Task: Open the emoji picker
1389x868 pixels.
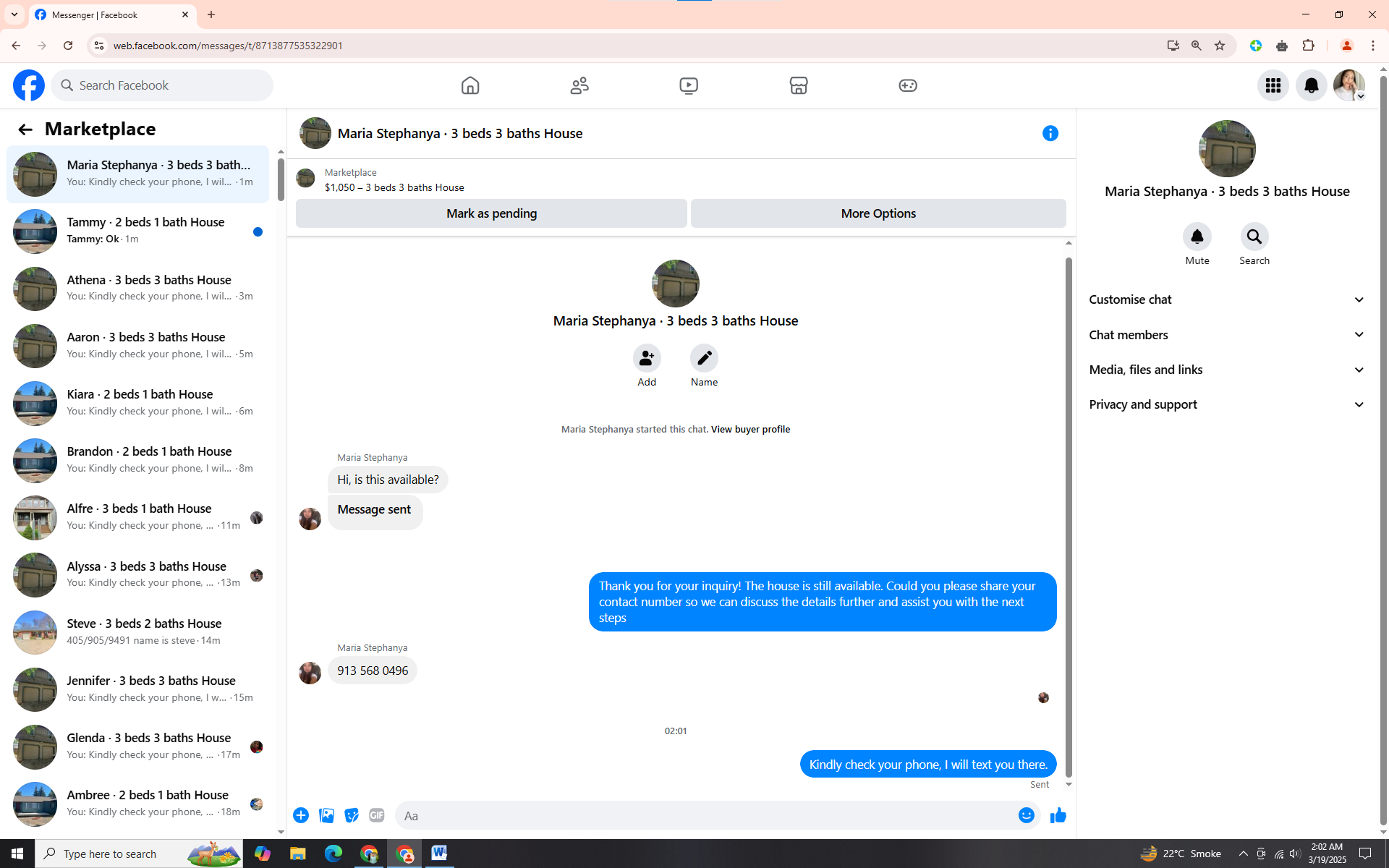Action: (1026, 815)
